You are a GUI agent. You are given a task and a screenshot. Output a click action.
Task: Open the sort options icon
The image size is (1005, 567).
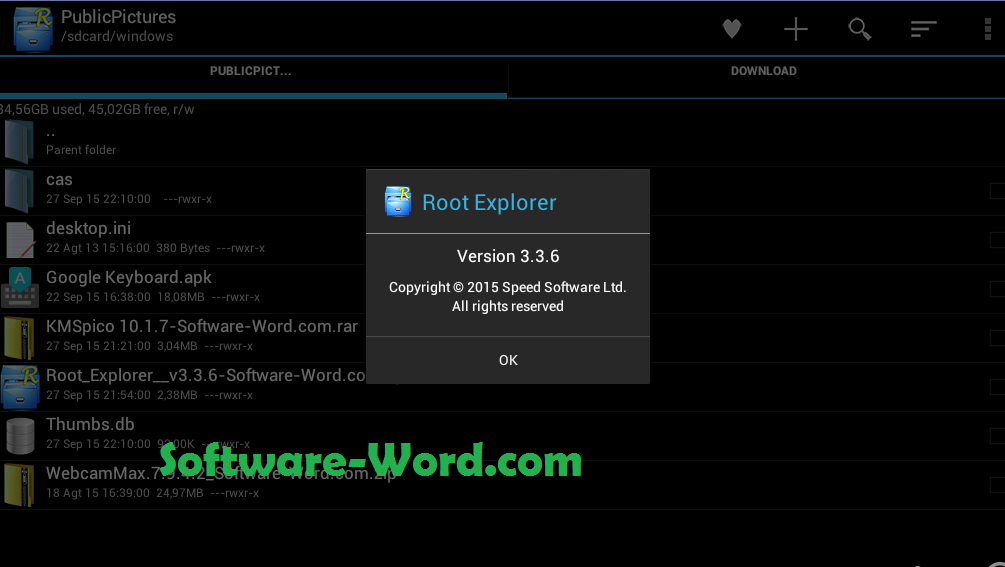[924, 29]
